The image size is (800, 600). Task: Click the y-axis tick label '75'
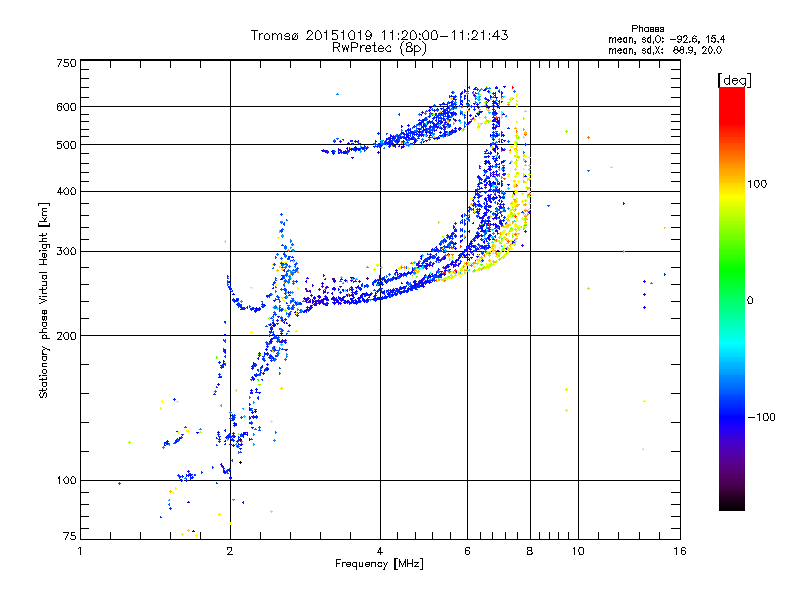coord(70,536)
